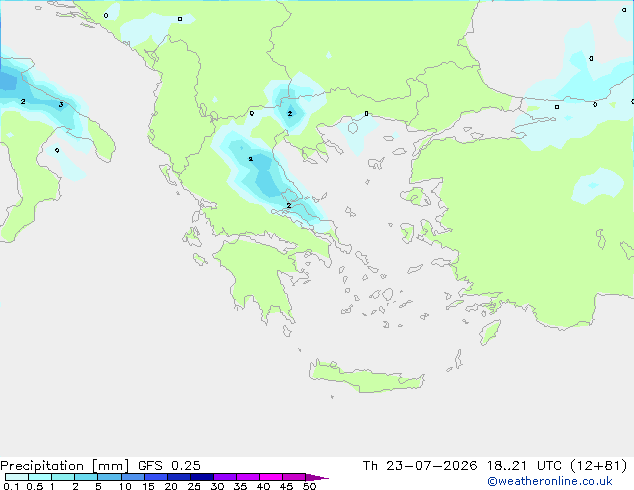Choose the bright magenta 40–45 mm legend swatch
634x490 pixels.
(x=271, y=477)
